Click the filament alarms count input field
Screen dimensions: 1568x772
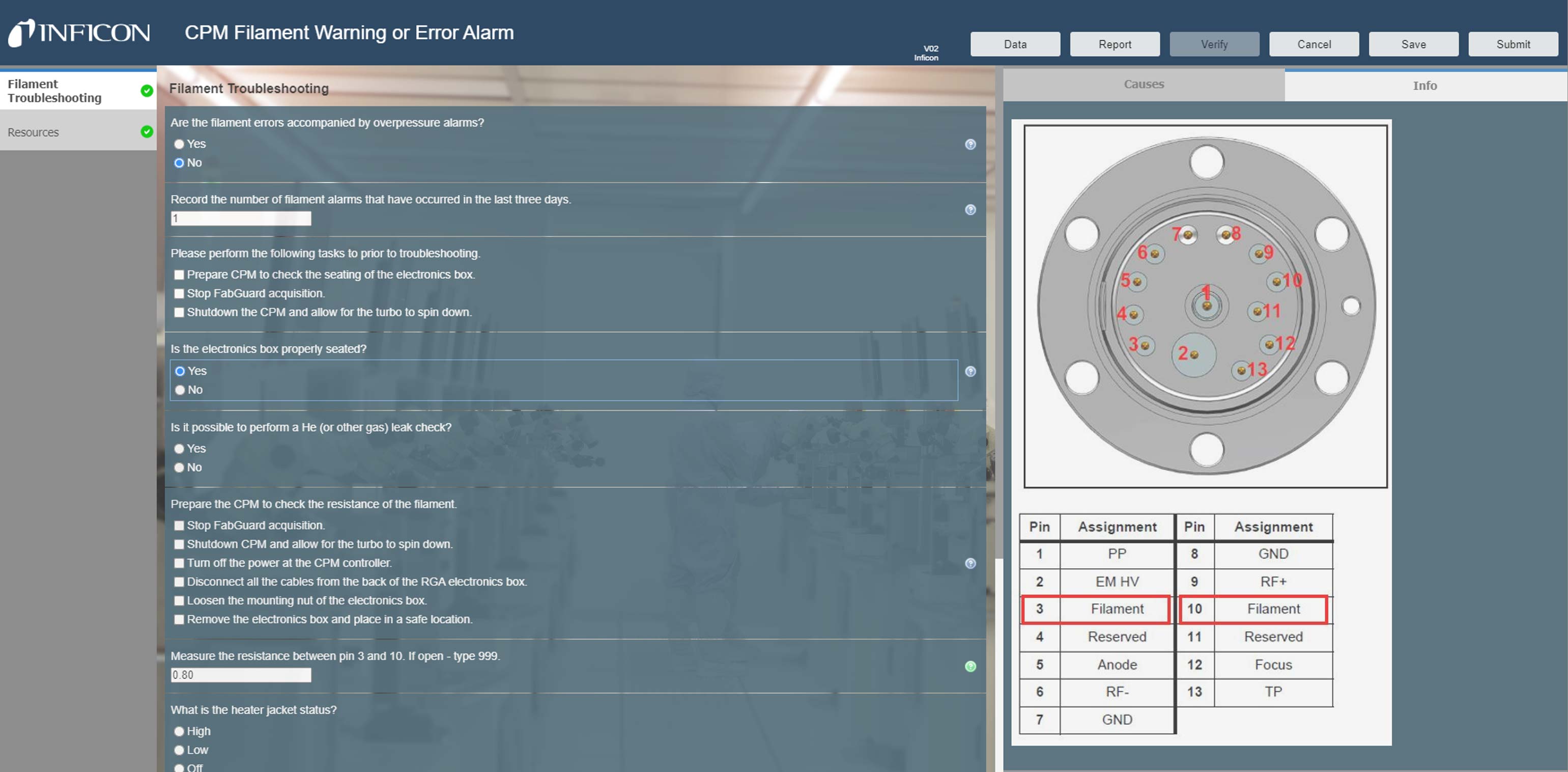(240, 218)
